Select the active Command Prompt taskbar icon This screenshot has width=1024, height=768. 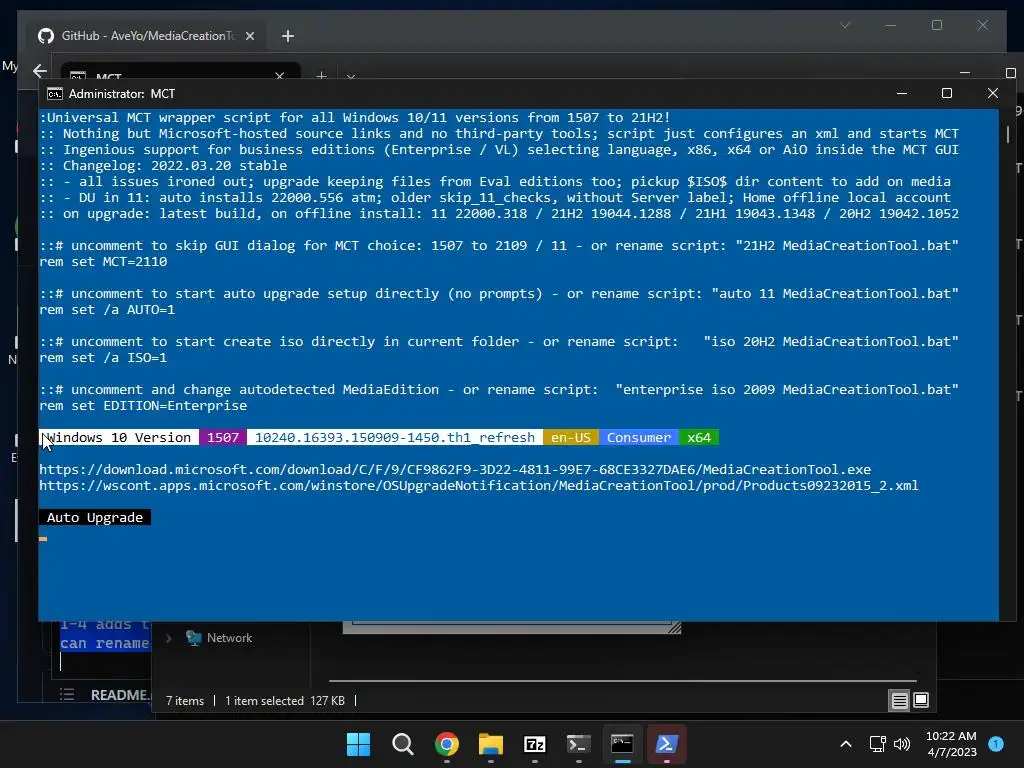pyautogui.click(x=622, y=744)
